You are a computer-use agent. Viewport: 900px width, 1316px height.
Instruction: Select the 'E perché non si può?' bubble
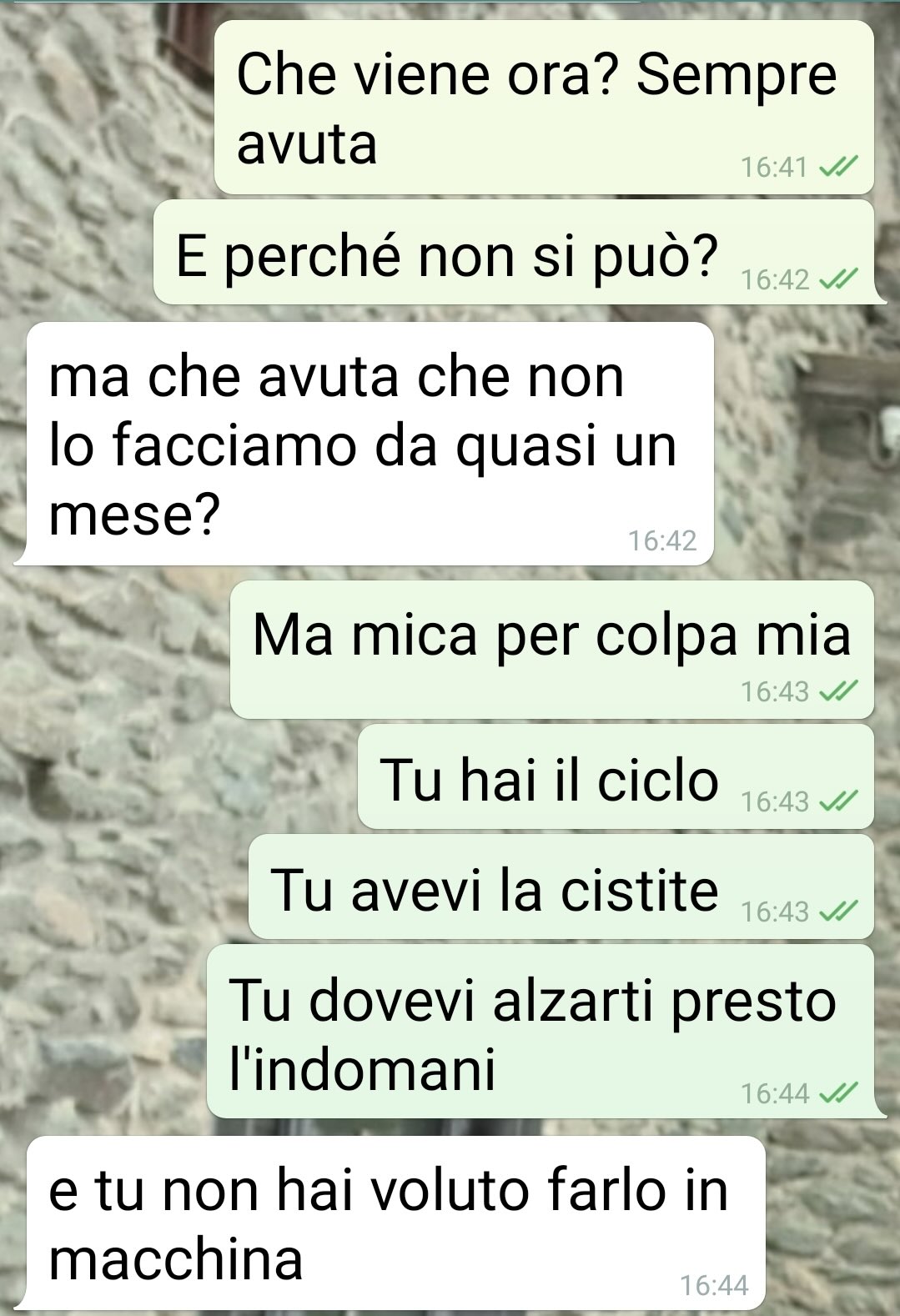514,253
